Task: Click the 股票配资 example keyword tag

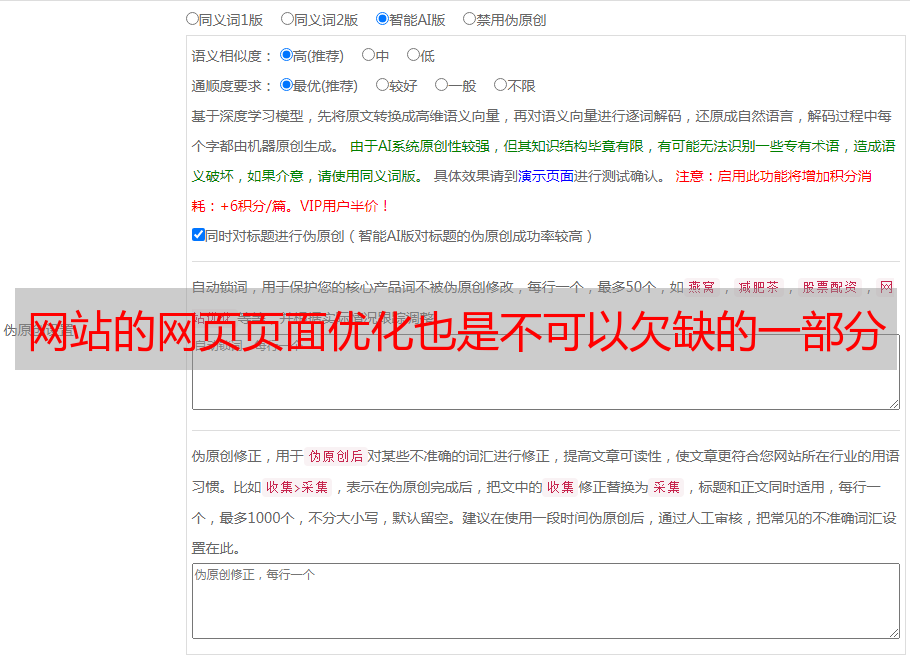Action: tap(830, 287)
